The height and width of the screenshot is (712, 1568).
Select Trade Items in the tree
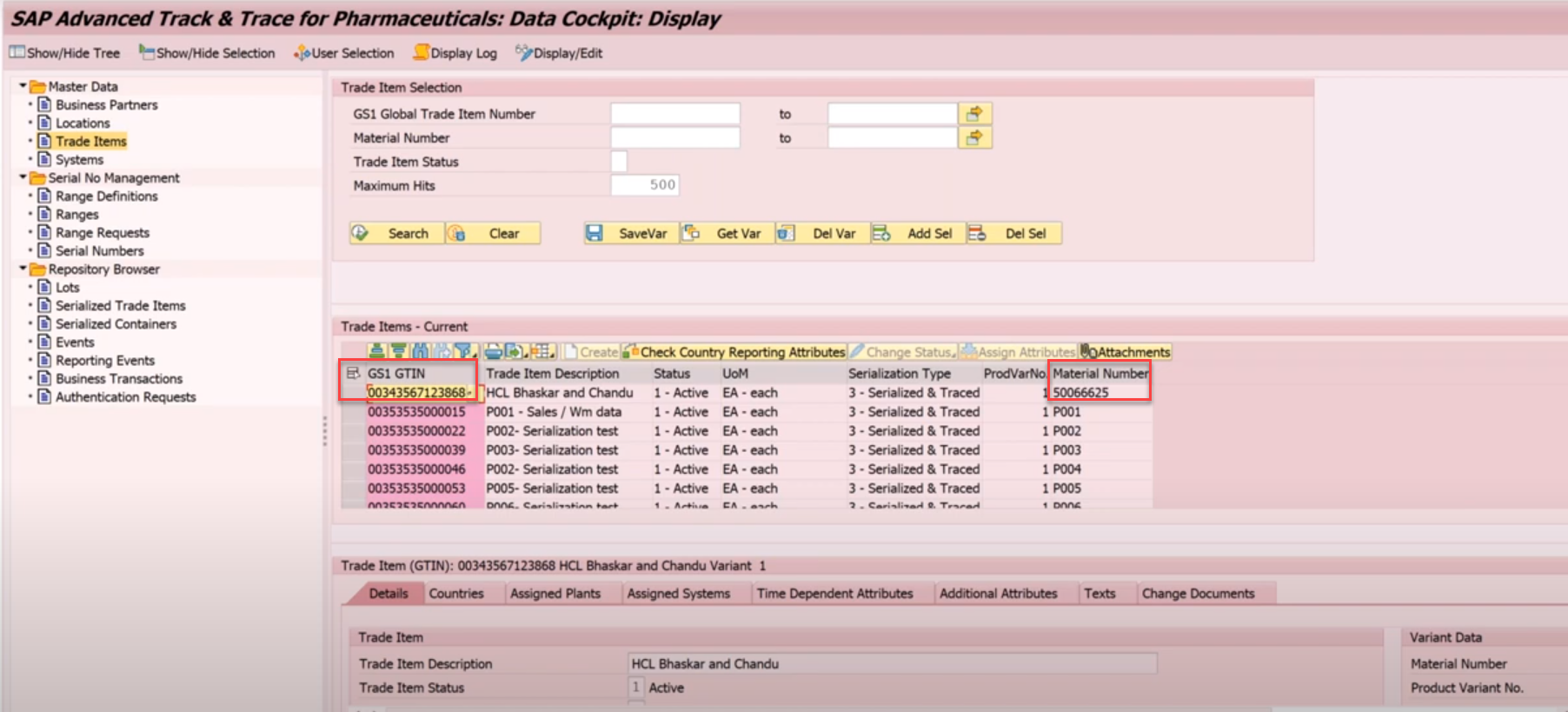point(91,141)
